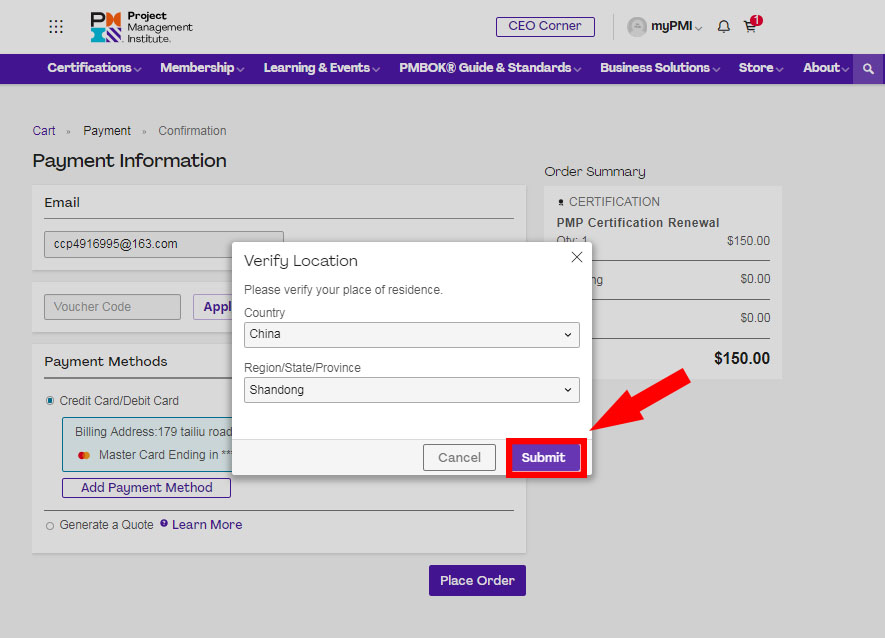Open the search magnifier

click(x=868, y=69)
